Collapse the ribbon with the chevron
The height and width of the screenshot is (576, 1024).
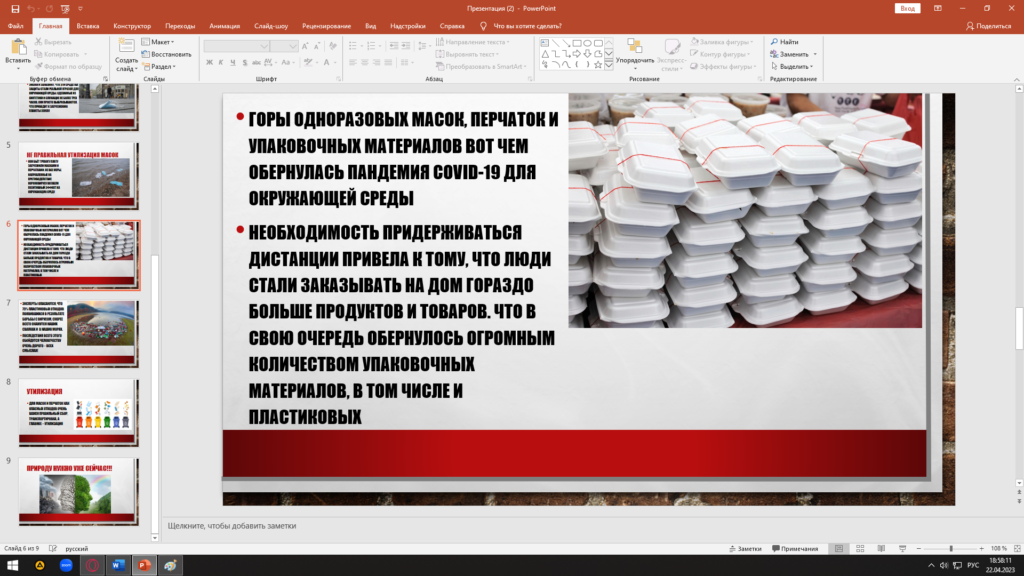coord(1017,80)
